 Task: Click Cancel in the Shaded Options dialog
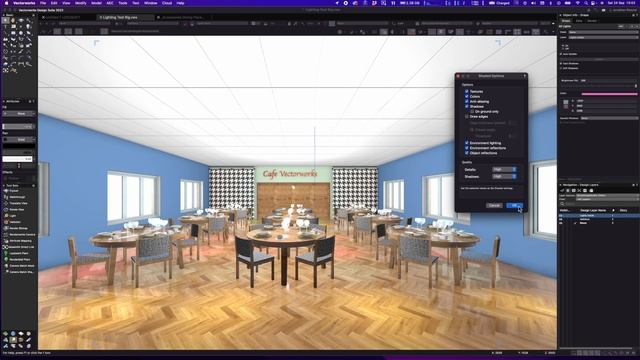(494, 205)
